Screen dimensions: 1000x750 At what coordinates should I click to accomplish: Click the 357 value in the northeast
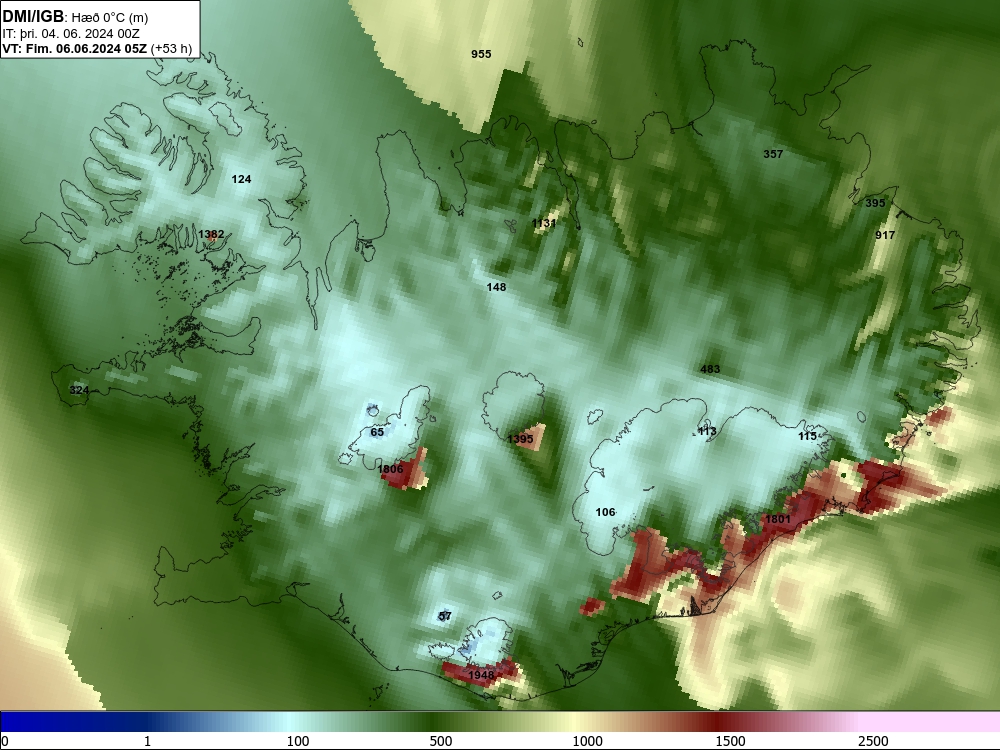(x=773, y=154)
